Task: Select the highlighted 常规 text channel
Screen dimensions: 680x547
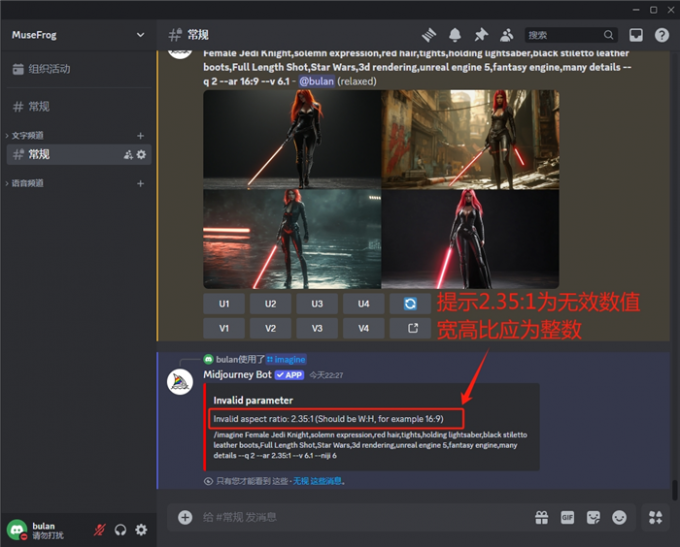Action: [x=78, y=154]
